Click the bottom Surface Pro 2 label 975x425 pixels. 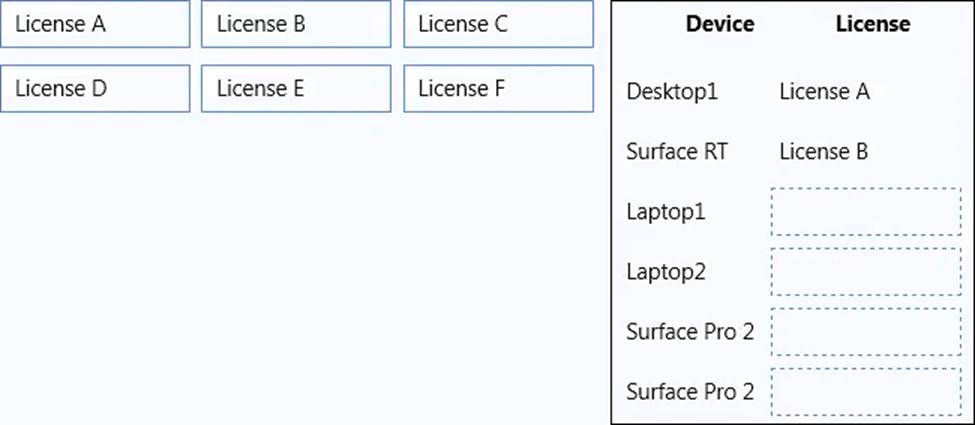click(x=690, y=391)
